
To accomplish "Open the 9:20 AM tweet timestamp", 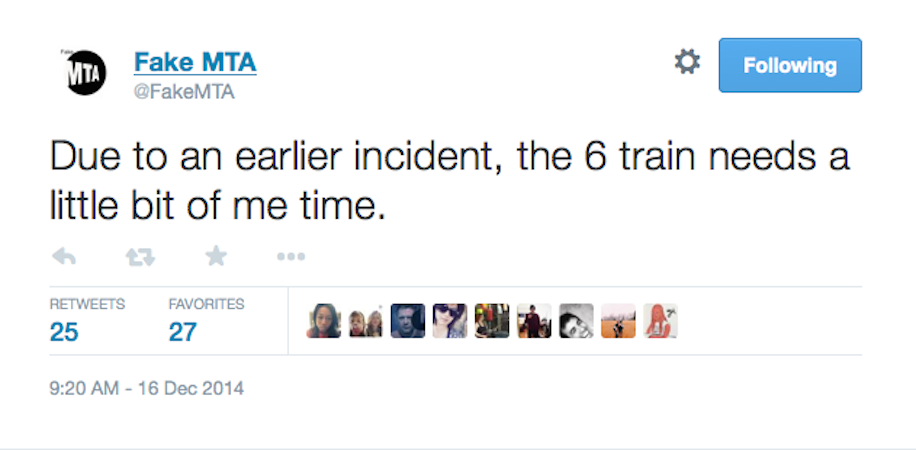I will coord(146,388).
